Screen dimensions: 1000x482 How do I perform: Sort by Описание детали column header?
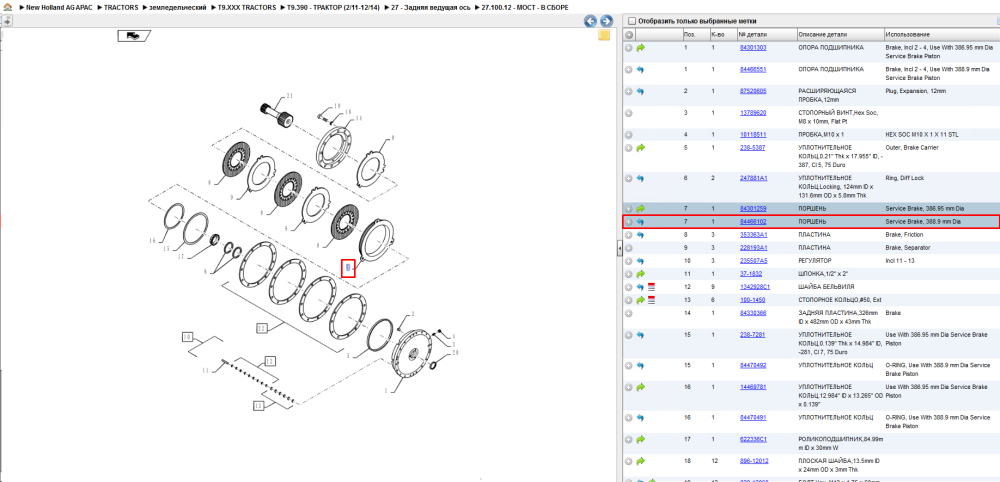click(840, 34)
